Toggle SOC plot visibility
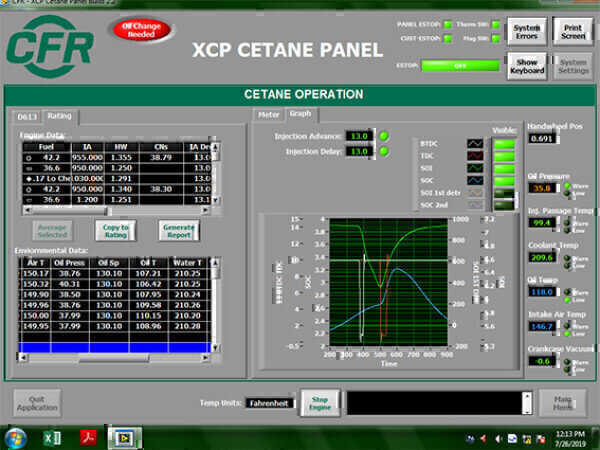The height and width of the screenshot is (450, 600). pos(504,181)
